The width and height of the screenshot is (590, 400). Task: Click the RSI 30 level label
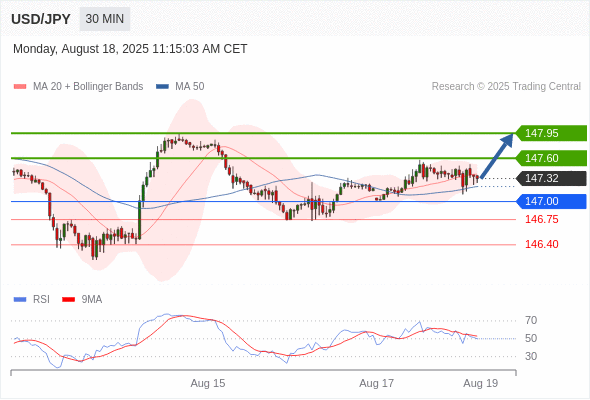coord(531,356)
